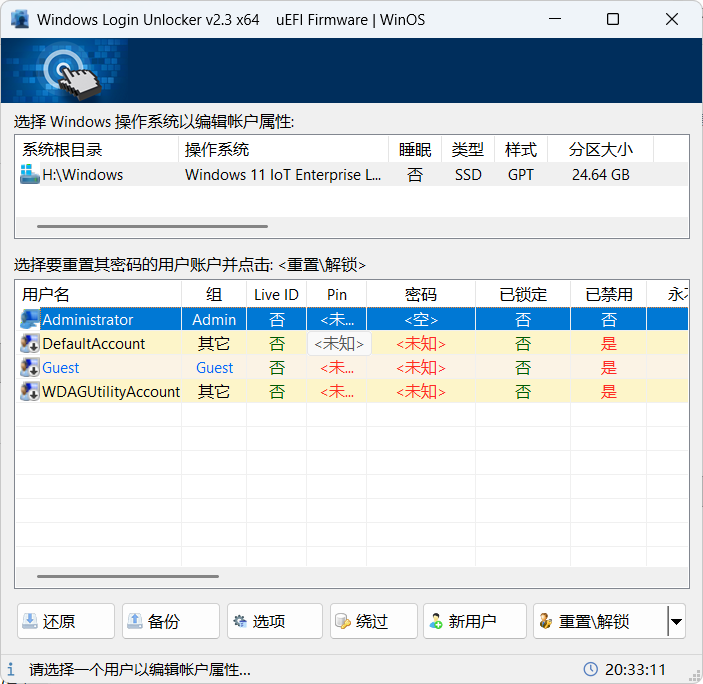The image size is (703, 684).
Task: Click the 样式 column header
Action: 521,149
